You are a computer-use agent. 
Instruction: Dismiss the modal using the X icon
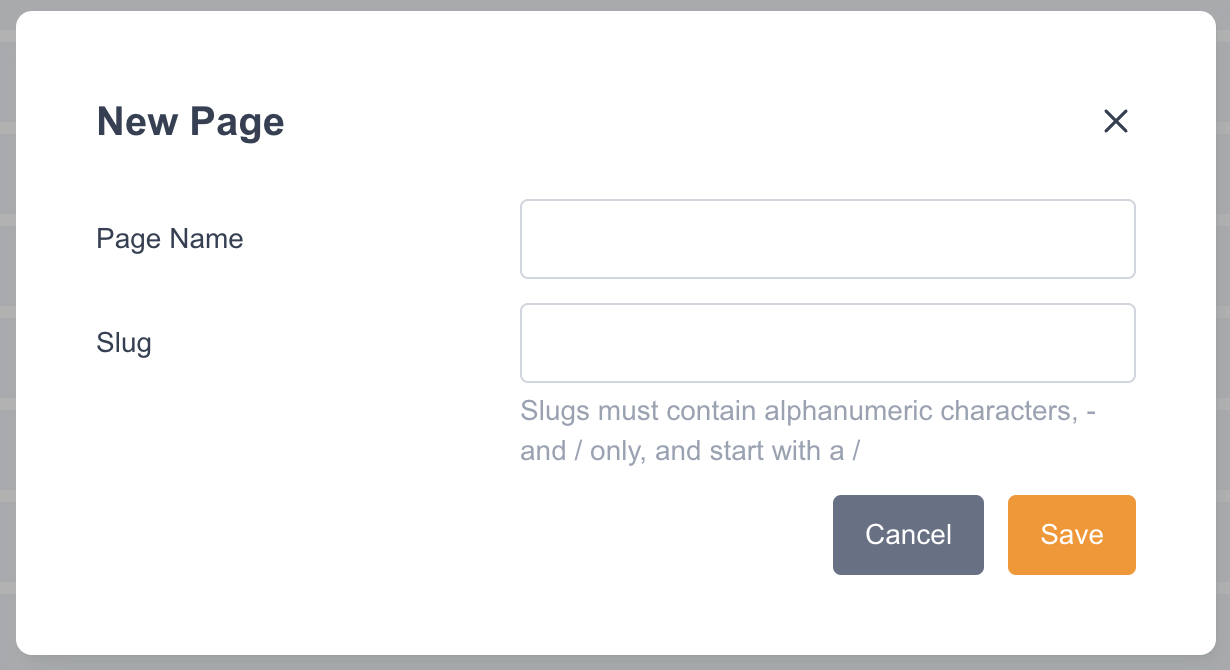1115,122
